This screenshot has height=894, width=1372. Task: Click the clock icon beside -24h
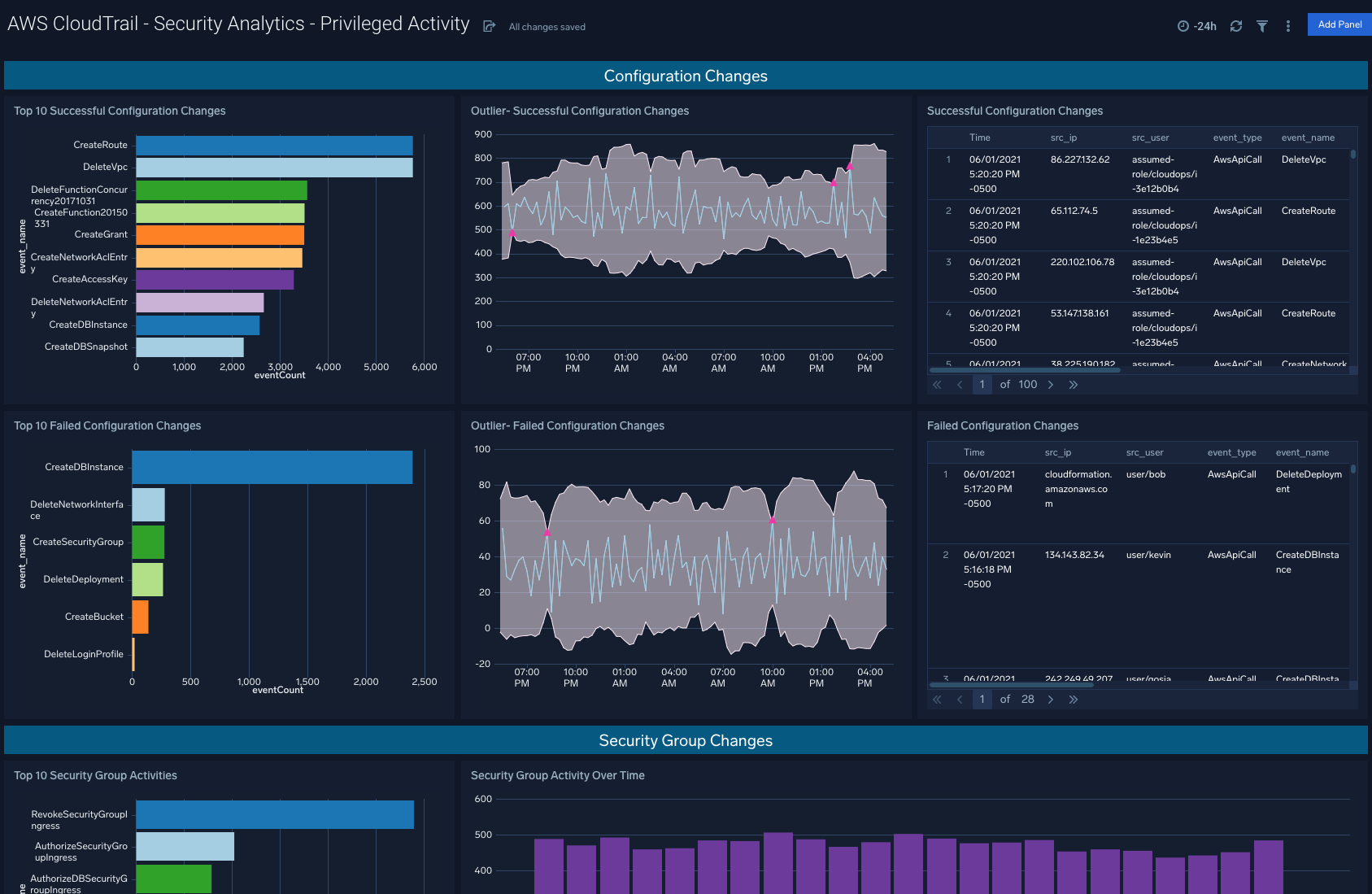1182,25
